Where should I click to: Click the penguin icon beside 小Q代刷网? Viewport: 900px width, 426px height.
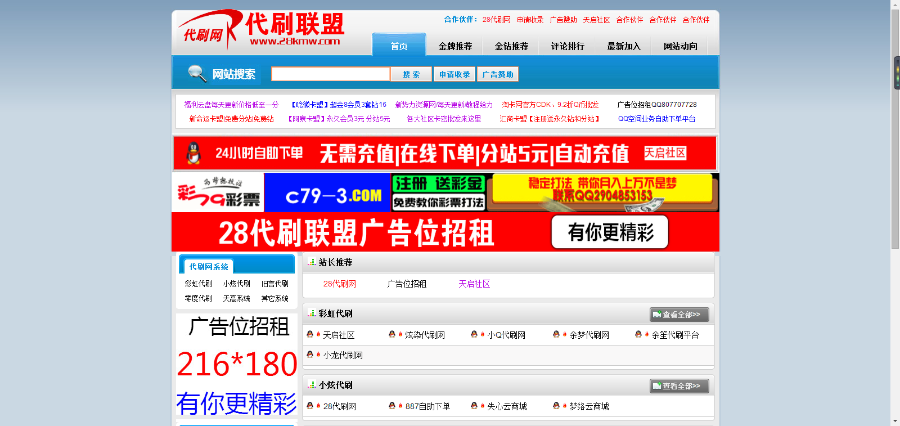point(474,334)
